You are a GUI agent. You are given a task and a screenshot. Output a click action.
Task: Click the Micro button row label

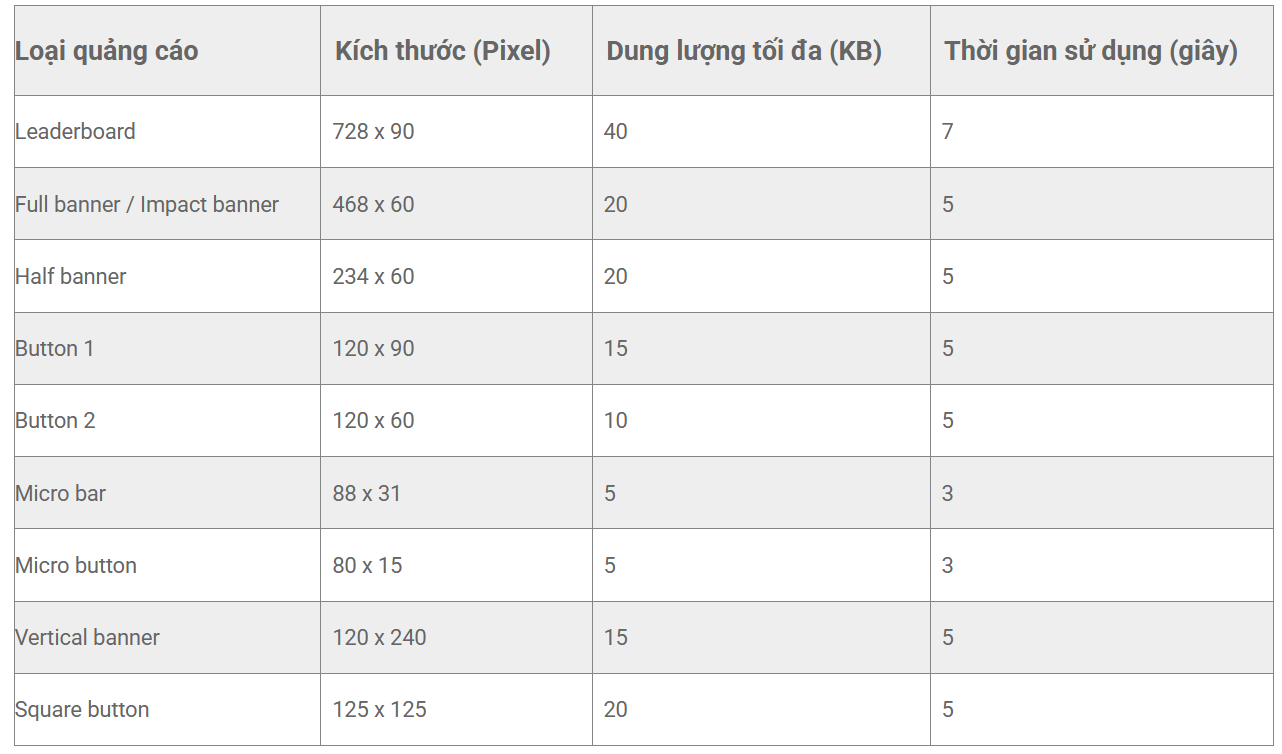tap(76, 565)
